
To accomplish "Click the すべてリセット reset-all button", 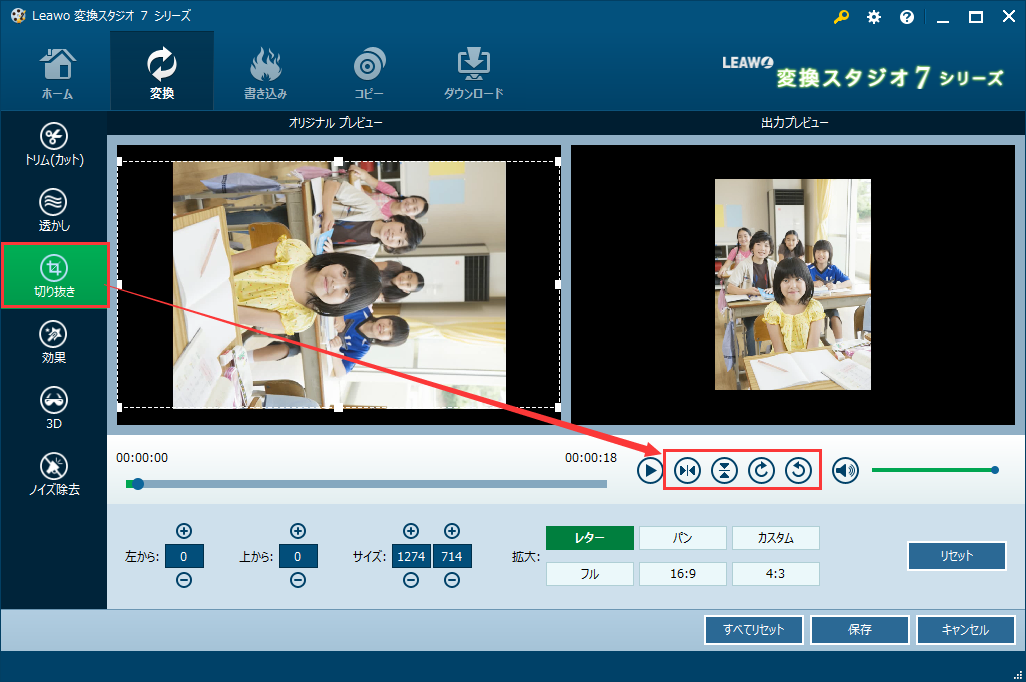I will point(753,630).
